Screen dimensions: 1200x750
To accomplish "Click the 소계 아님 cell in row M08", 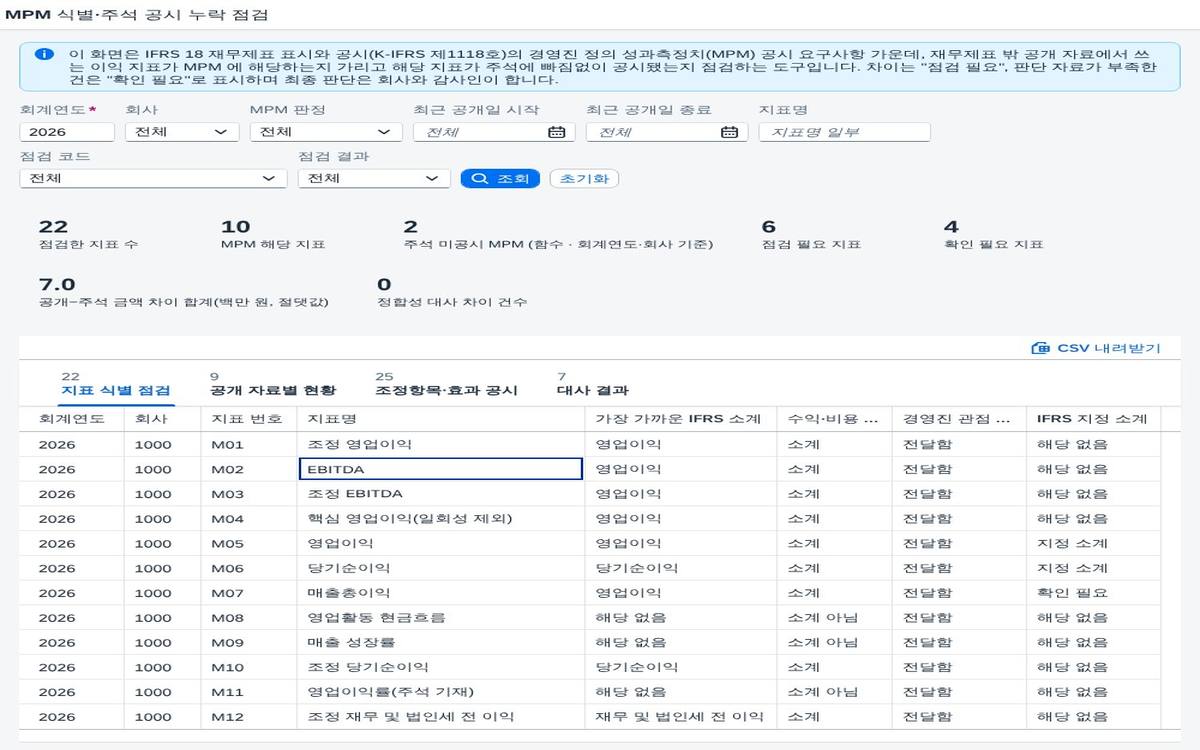I will point(835,618).
